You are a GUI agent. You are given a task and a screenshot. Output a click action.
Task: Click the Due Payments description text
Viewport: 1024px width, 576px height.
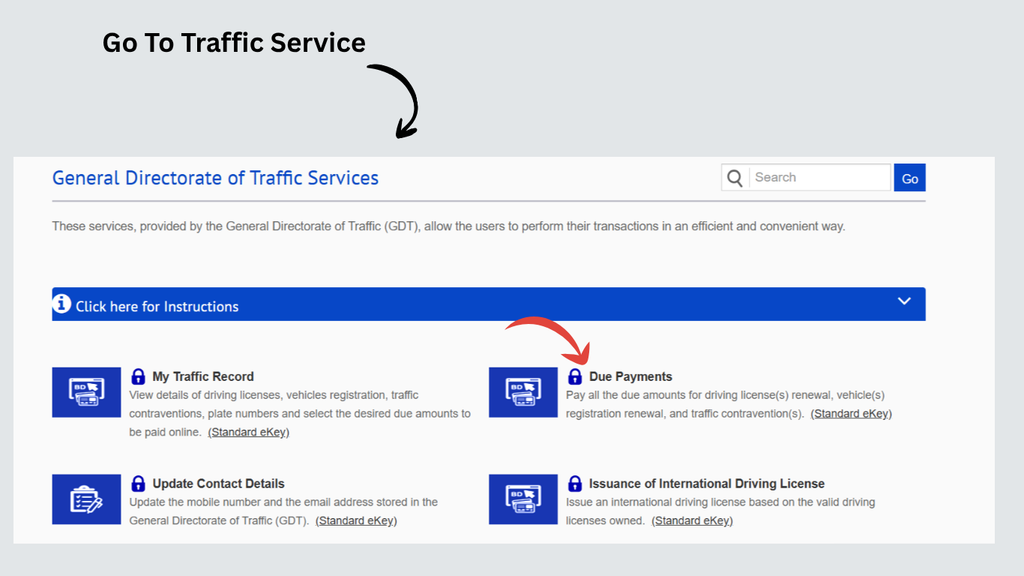click(x=729, y=404)
